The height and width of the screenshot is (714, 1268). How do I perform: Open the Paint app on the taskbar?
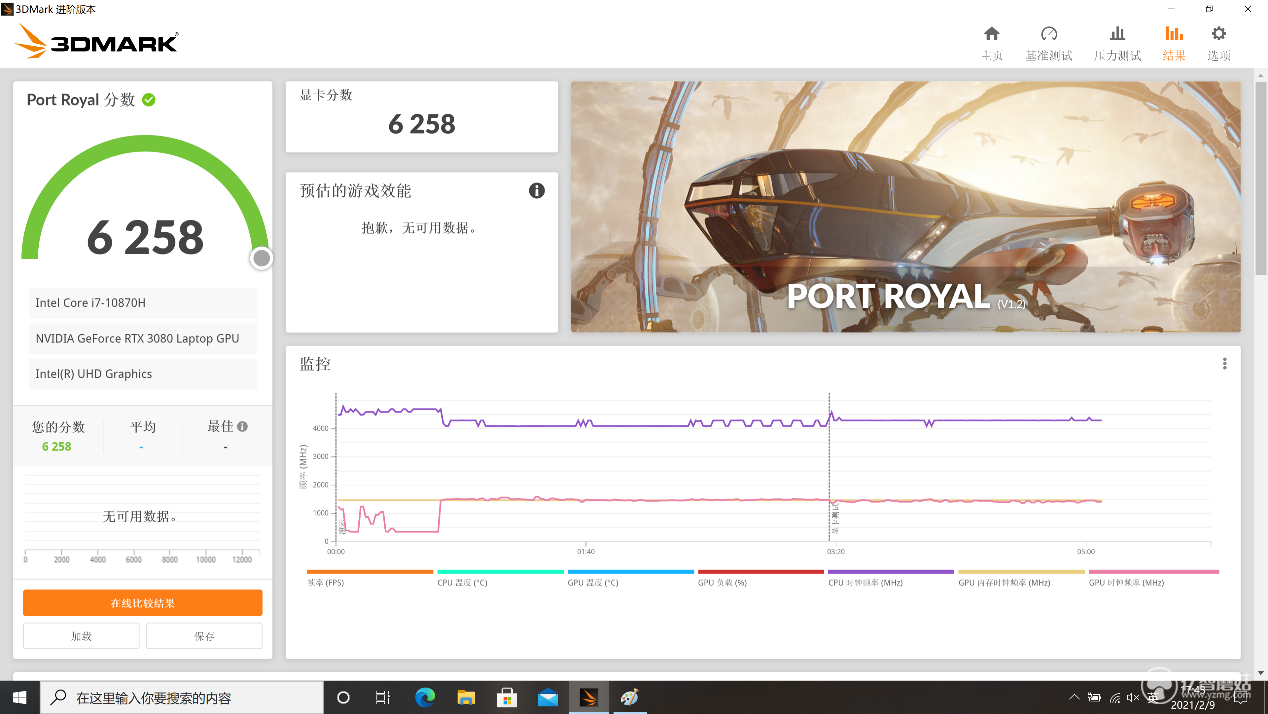pos(630,697)
